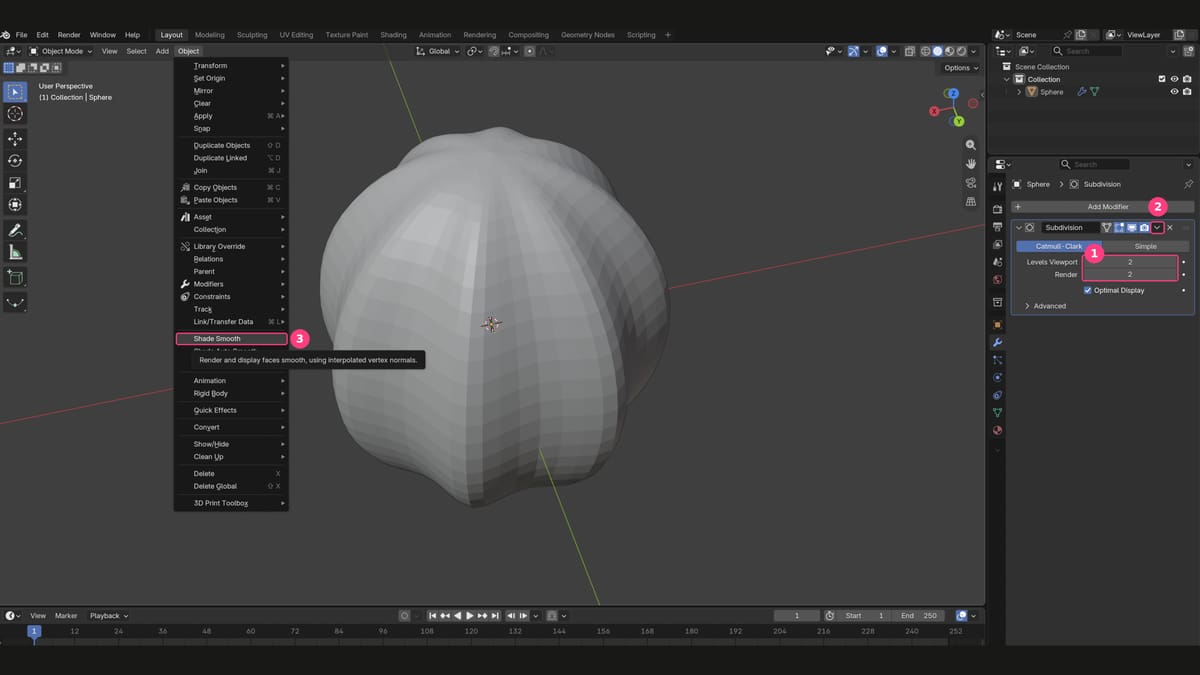Viewport: 1200px width, 675px height.
Task: Click the Z axis on navigation gizmo
Action: click(952, 91)
